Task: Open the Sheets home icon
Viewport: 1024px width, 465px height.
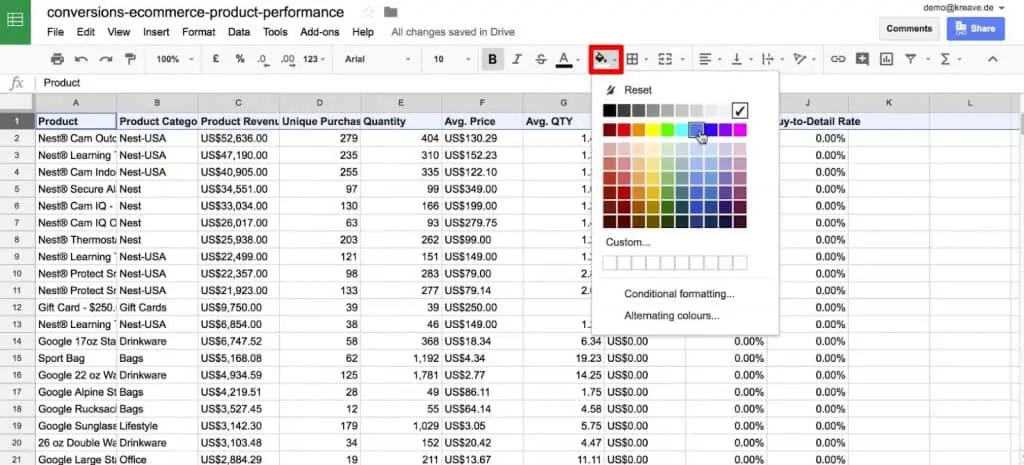Action: [x=15, y=21]
